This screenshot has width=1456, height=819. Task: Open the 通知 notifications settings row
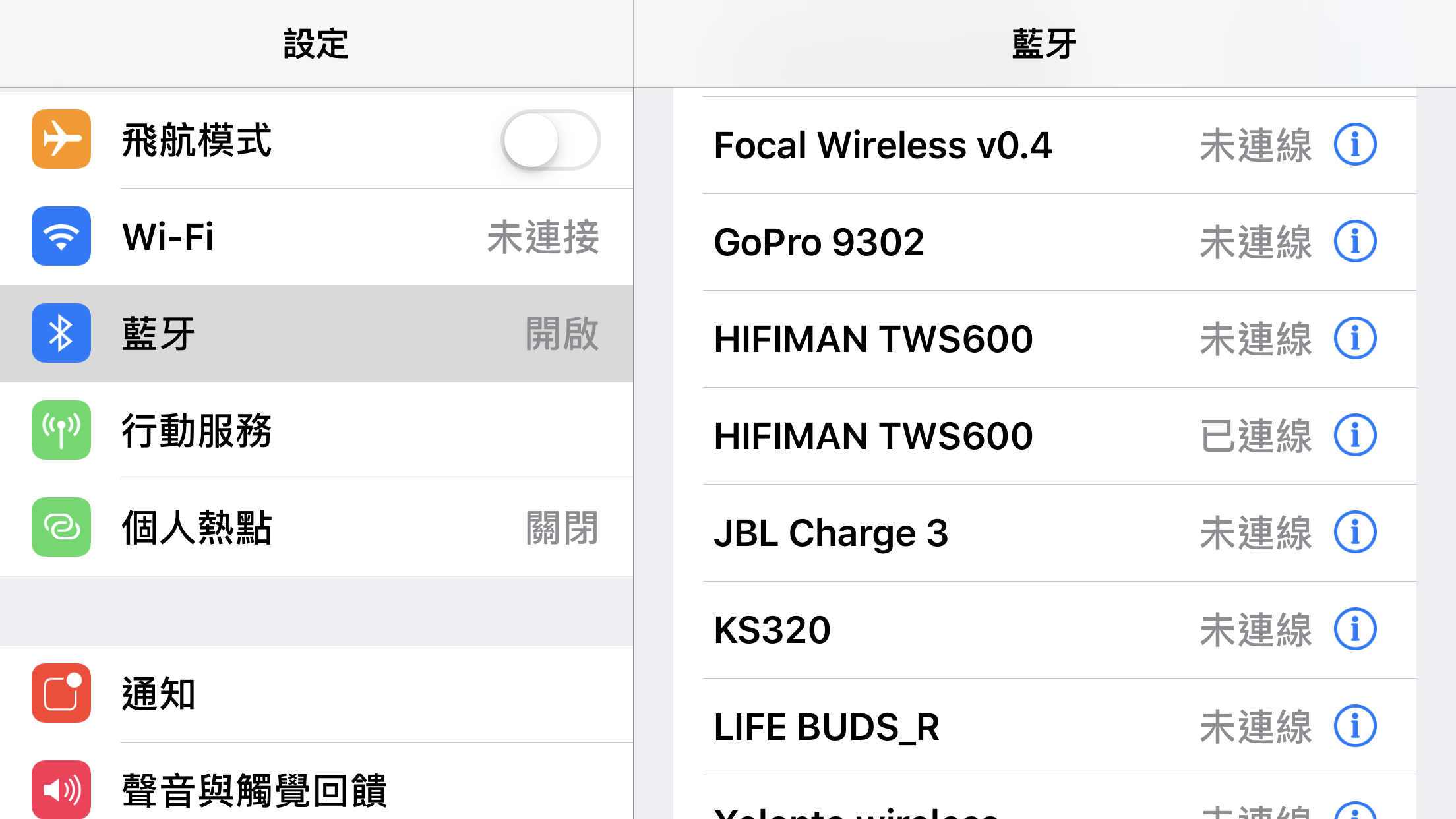click(317, 694)
